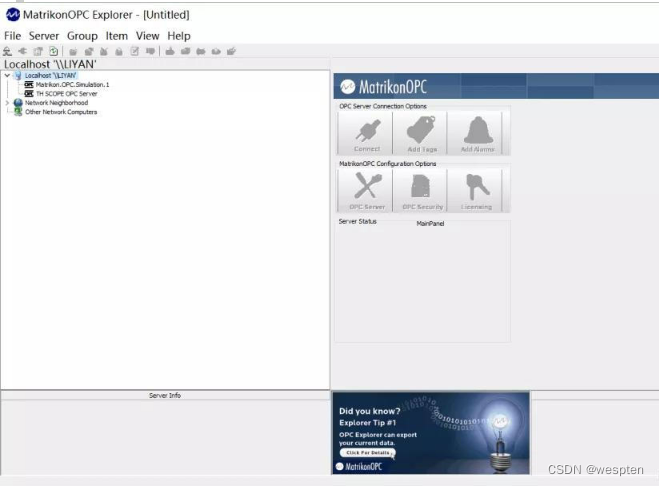Click the OPC Server Connection Options heading
659x486 pixels.
click(x=383, y=106)
